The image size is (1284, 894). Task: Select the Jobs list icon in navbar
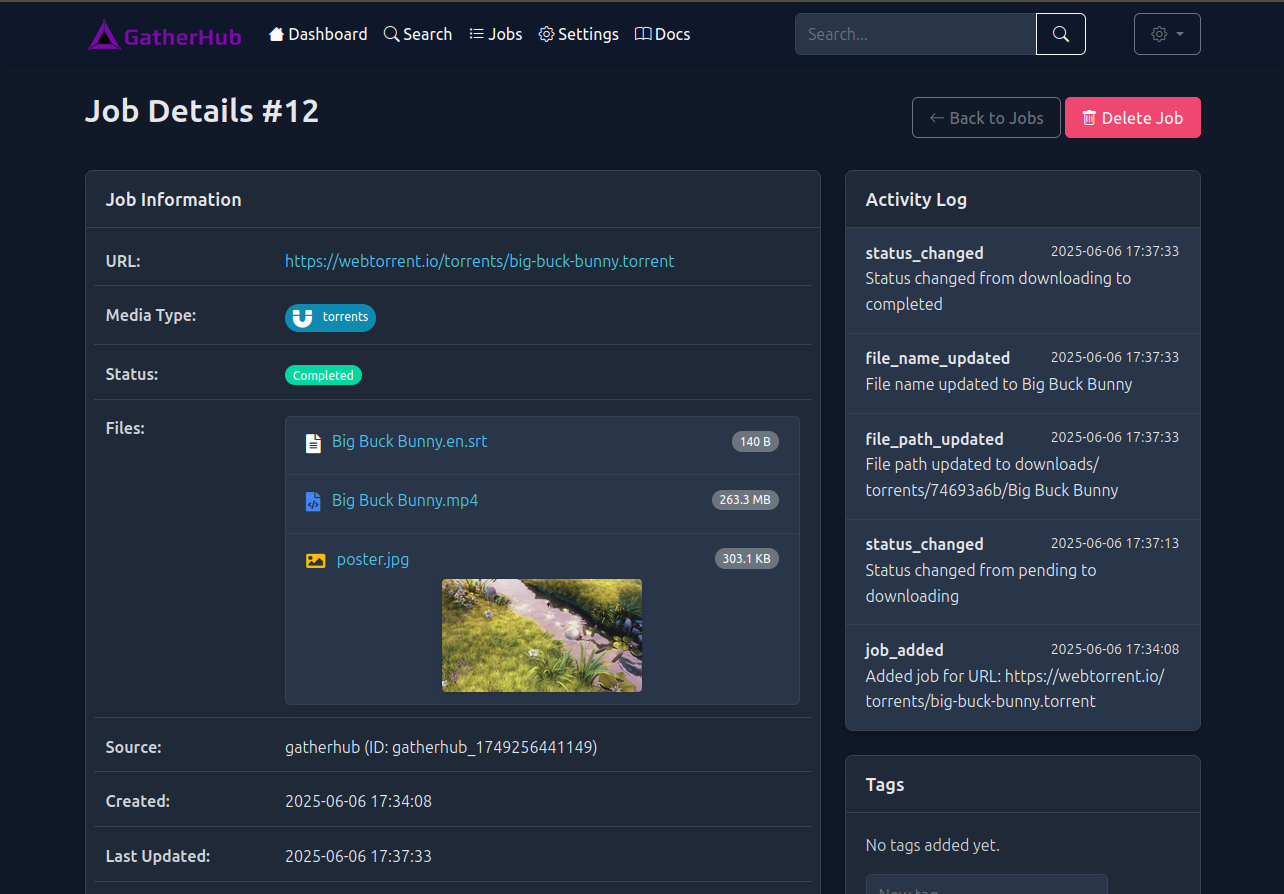pyautogui.click(x=477, y=33)
